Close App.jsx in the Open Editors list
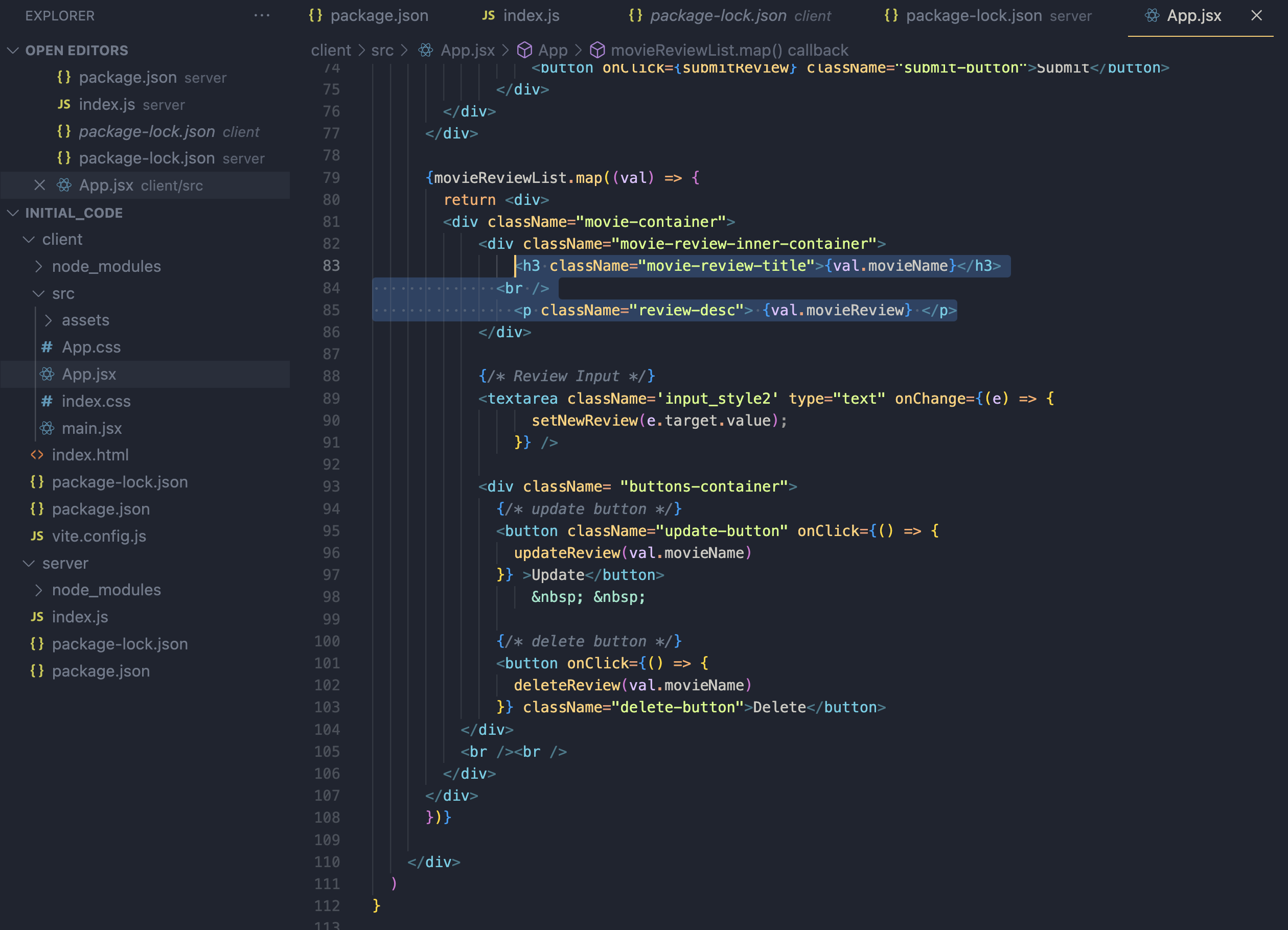Viewport: 1288px width, 930px height. pos(40,185)
